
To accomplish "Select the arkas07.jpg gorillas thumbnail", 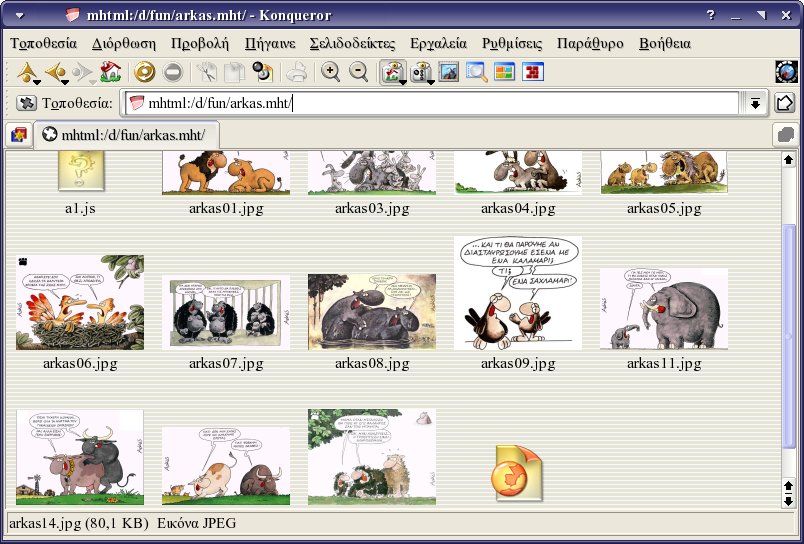I will (226, 312).
